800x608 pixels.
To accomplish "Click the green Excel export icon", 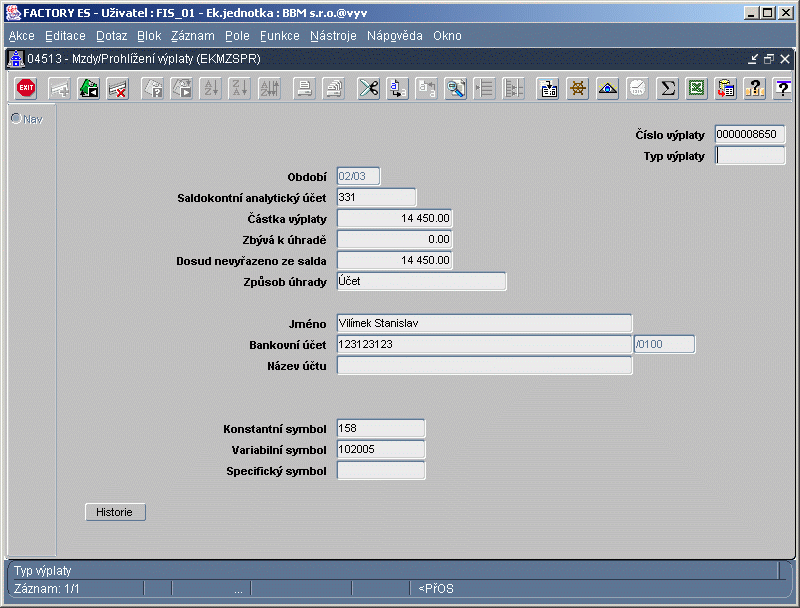I will tap(696, 88).
